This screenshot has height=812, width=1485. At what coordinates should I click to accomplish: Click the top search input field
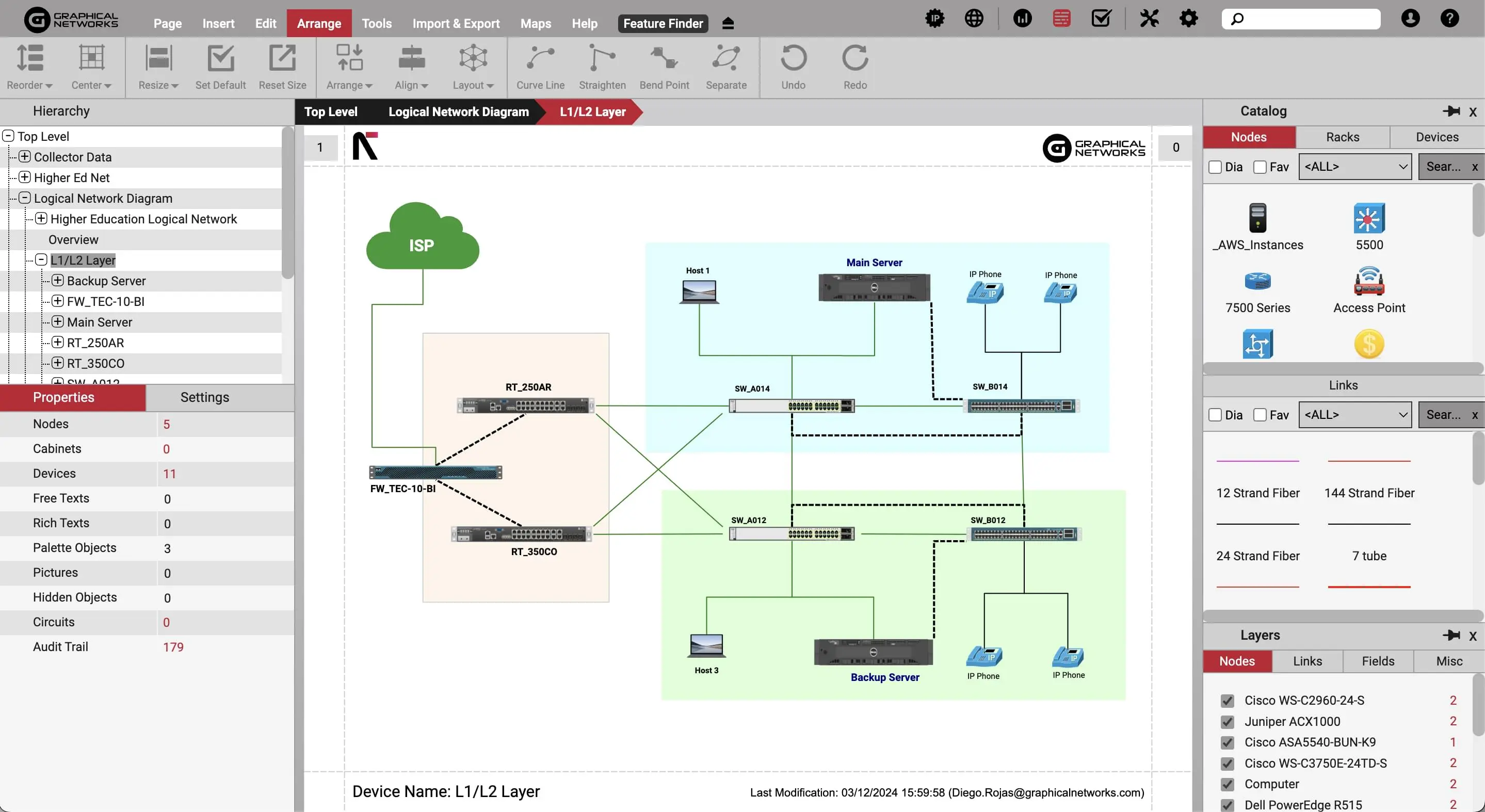pyautogui.click(x=1301, y=19)
